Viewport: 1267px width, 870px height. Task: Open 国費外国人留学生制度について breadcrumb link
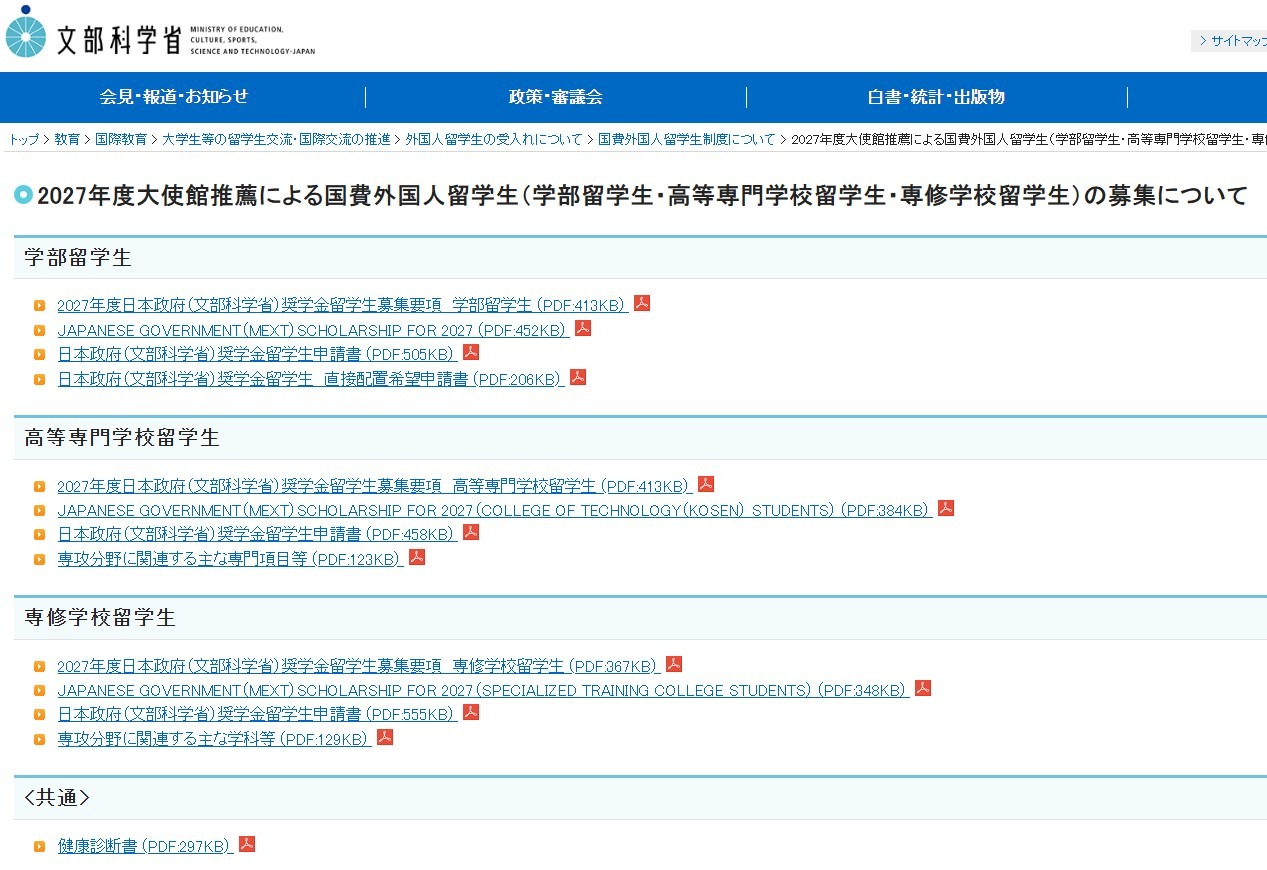pos(686,140)
